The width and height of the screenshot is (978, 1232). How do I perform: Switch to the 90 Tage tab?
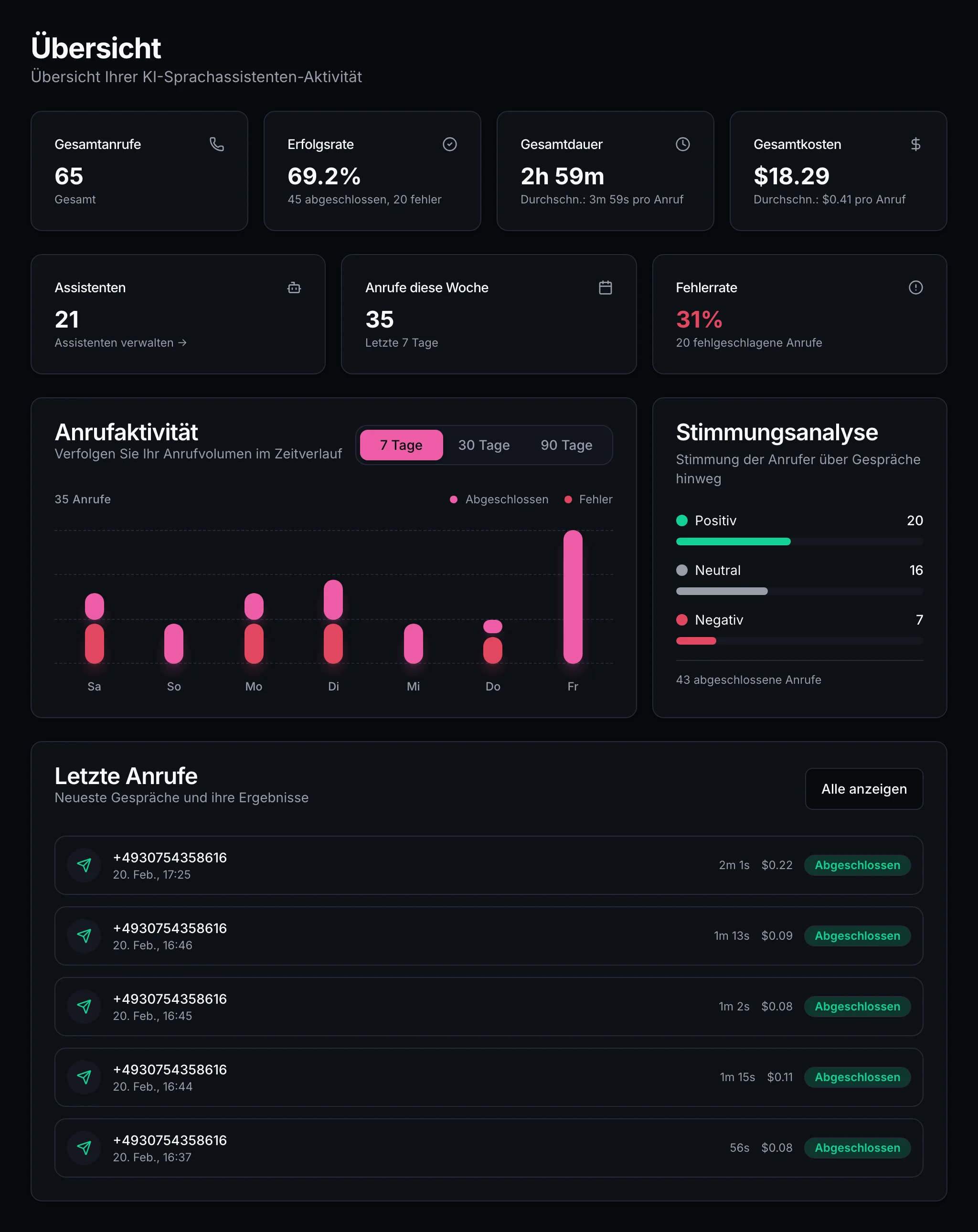click(x=566, y=445)
